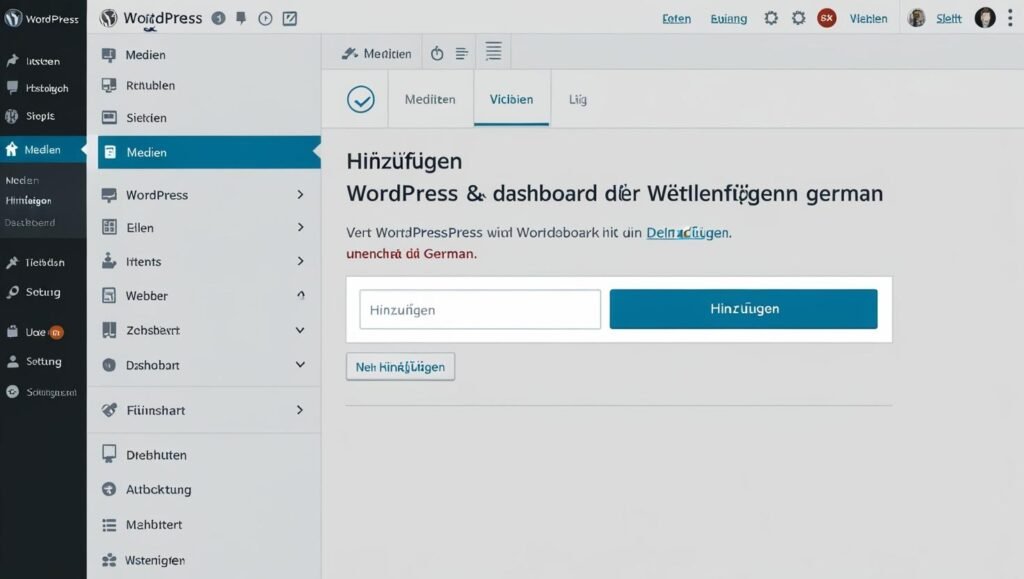
Task: Click the Wstenigfen group icon
Action: pos(109,560)
